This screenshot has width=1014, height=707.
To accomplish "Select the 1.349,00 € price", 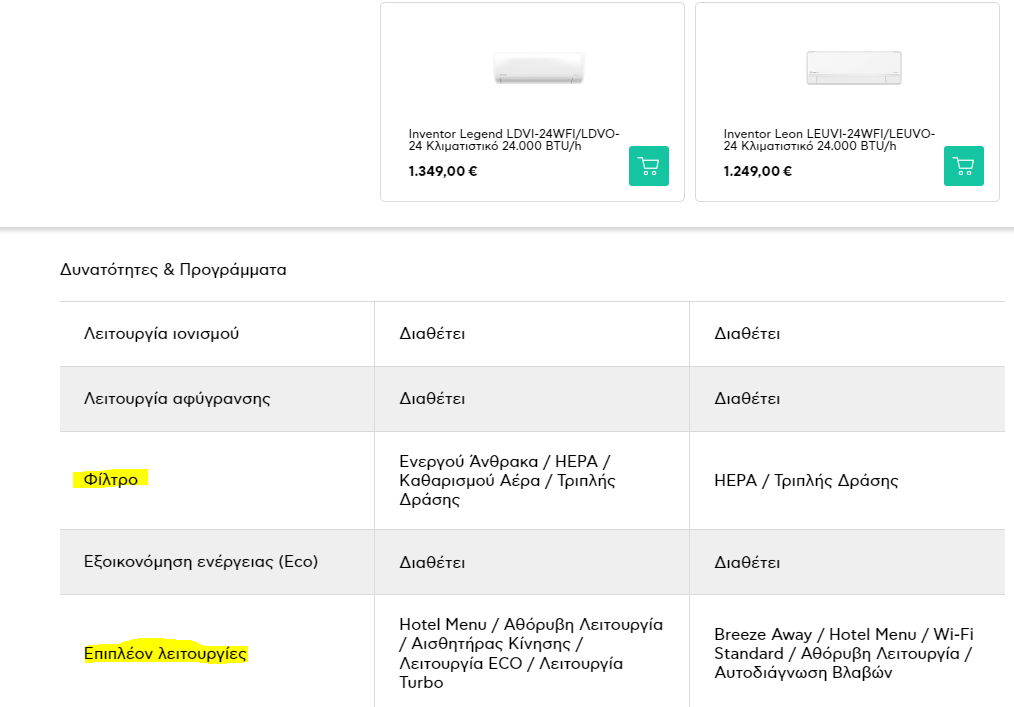I will click(x=443, y=171).
